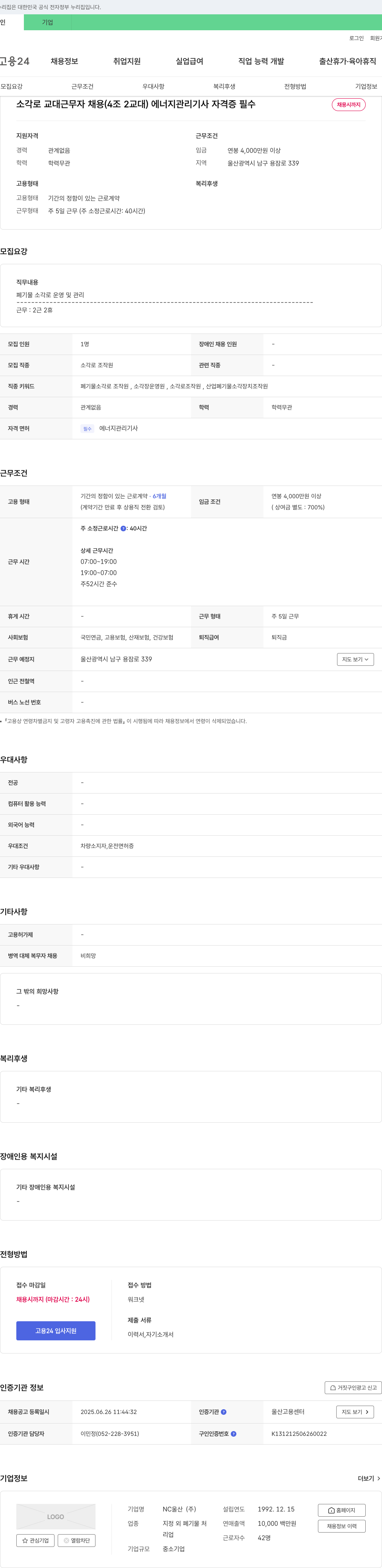This screenshot has height=1568, width=382.
Task: Open the 실업급여 main menu
Action: (189, 61)
